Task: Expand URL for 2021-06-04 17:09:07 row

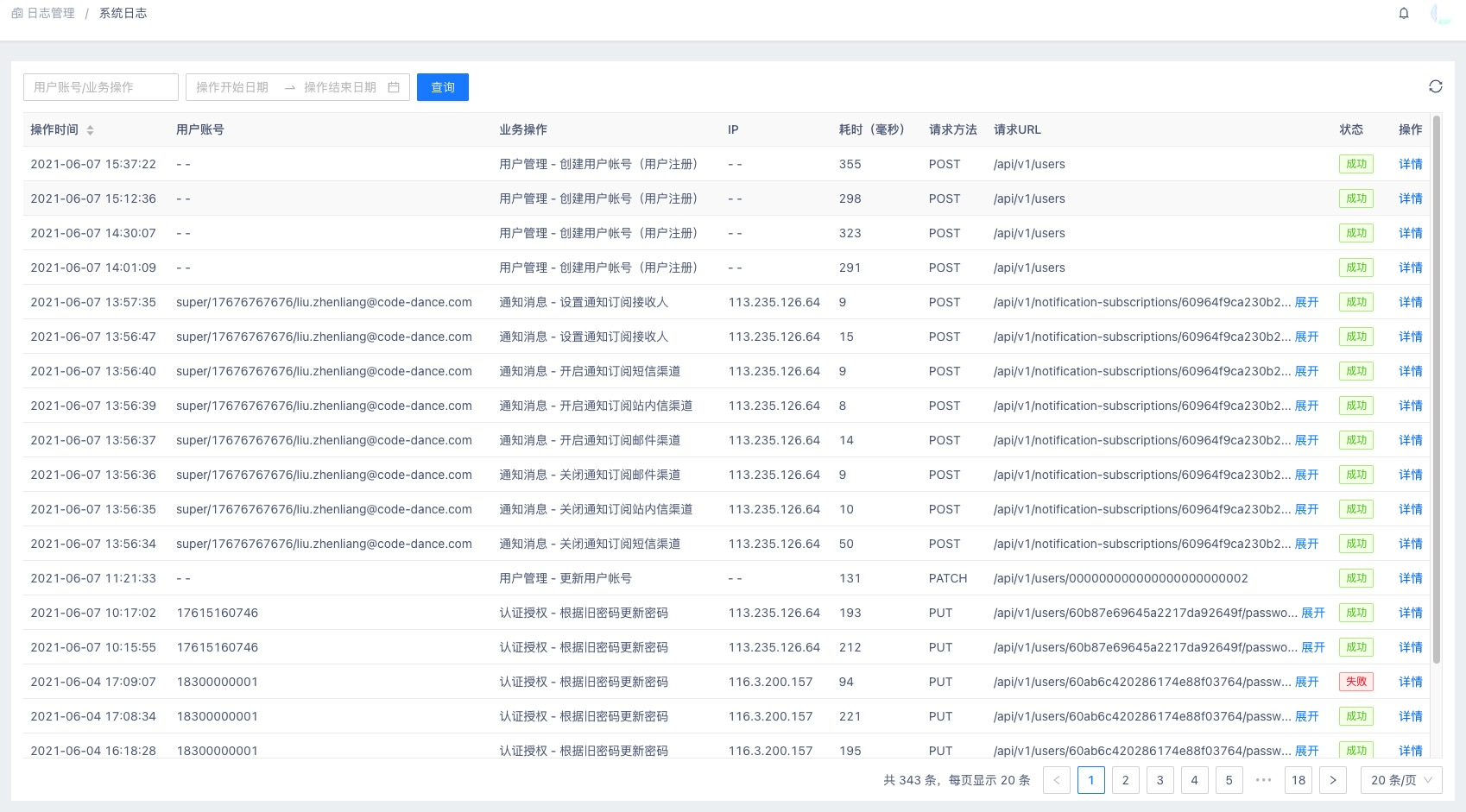Action: (x=1306, y=682)
